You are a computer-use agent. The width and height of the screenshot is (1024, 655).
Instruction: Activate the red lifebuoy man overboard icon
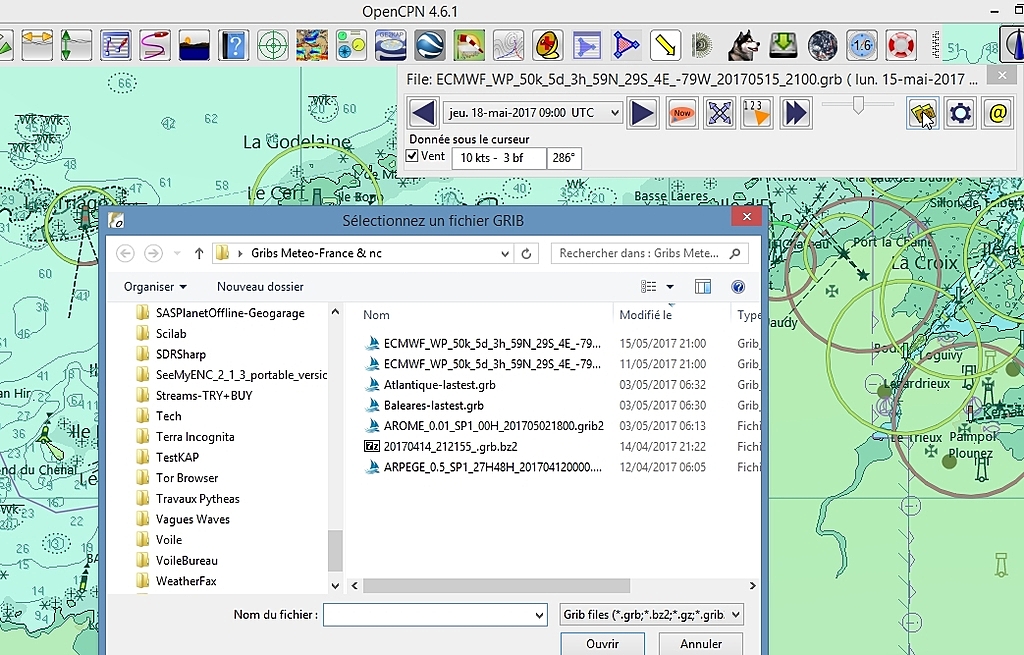[901, 45]
